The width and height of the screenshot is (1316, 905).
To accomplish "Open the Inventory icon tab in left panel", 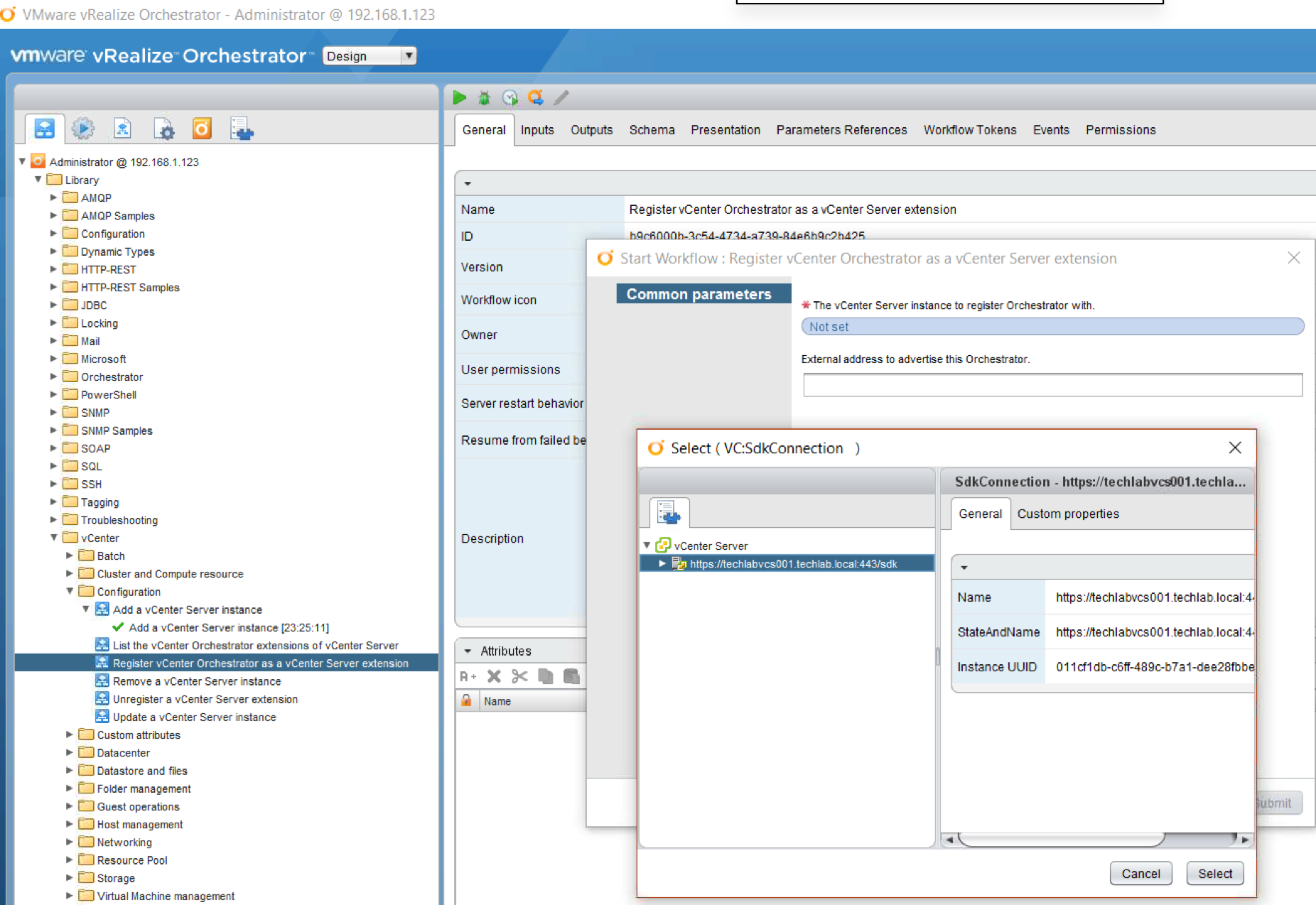I will (x=242, y=129).
